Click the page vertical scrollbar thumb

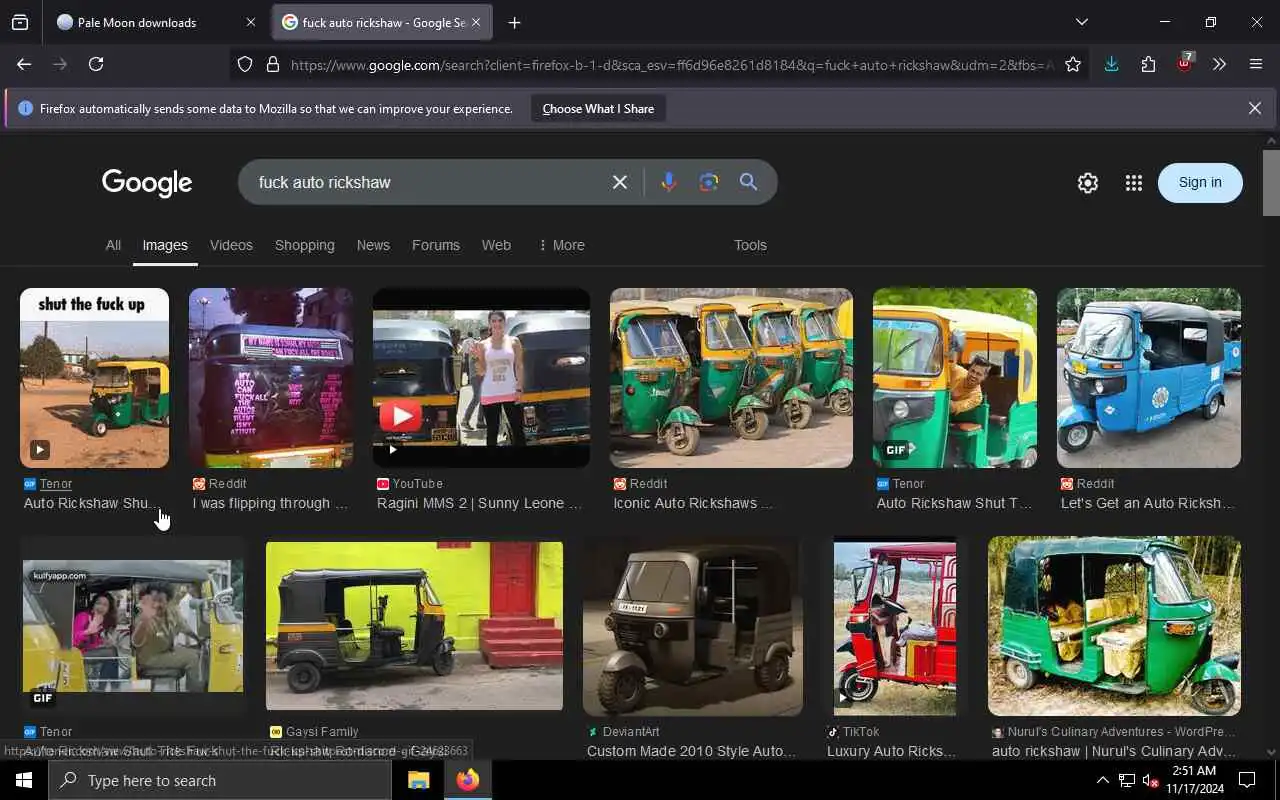tap(1271, 183)
